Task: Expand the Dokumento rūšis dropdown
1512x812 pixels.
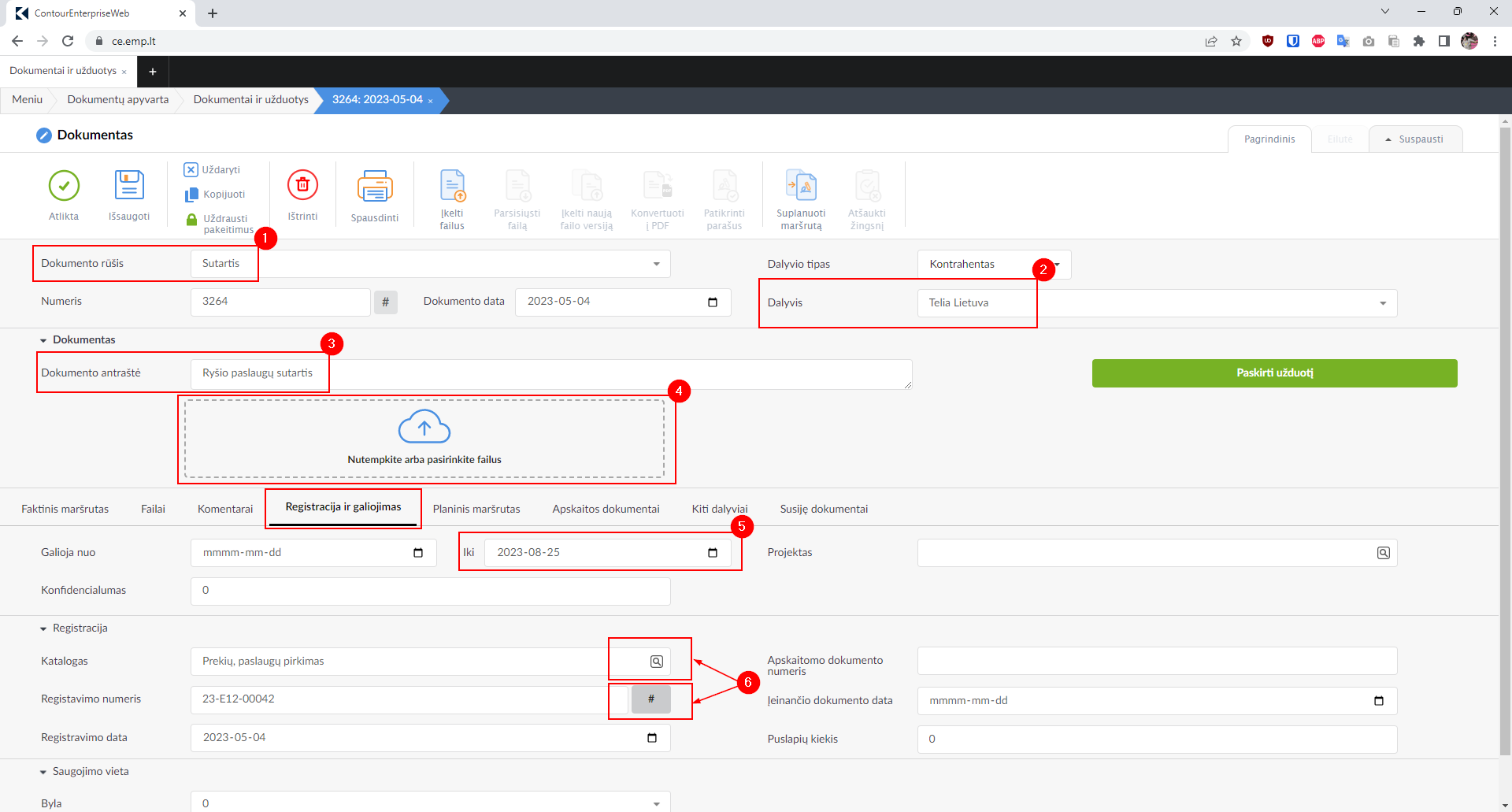Action: pyautogui.click(x=656, y=265)
